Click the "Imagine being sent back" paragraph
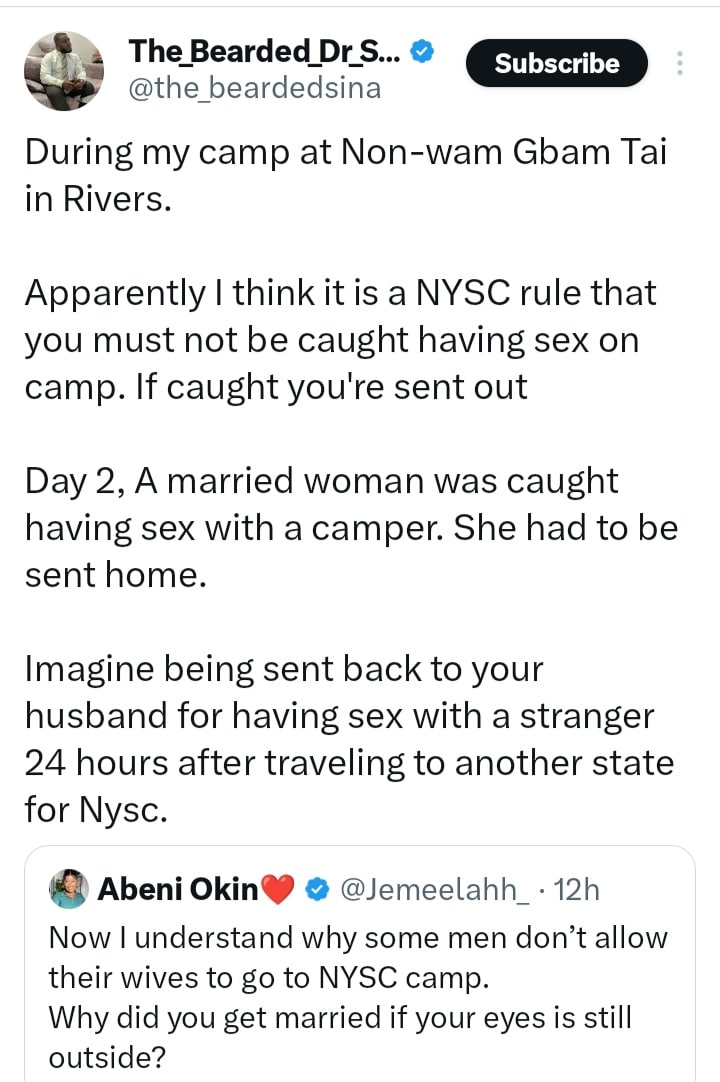Image resolution: width=720 pixels, height=1082 pixels. [x=348, y=738]
